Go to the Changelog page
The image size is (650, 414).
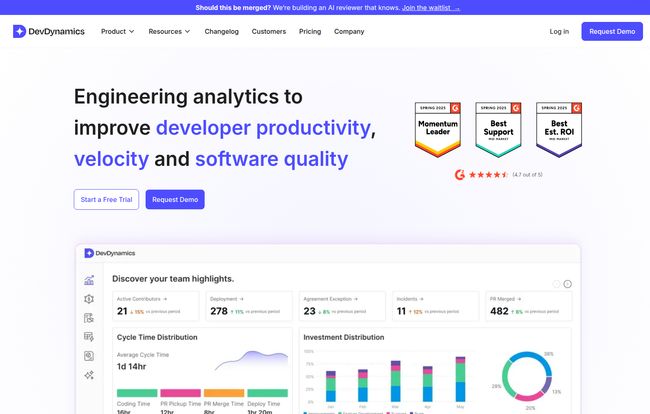click(221, 31)
